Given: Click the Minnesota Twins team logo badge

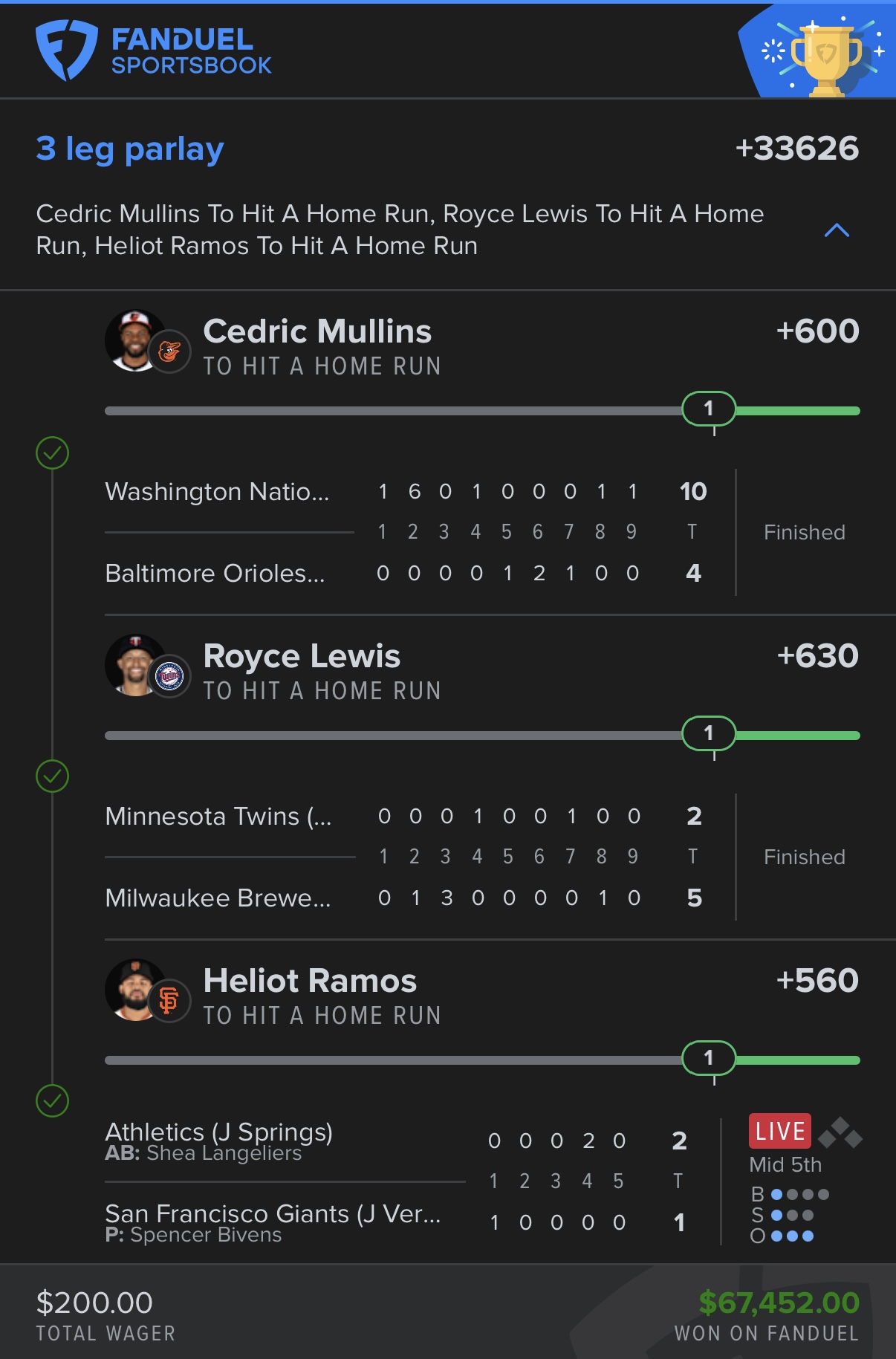Looking at the screenshot, I should (x=170, y=677).
